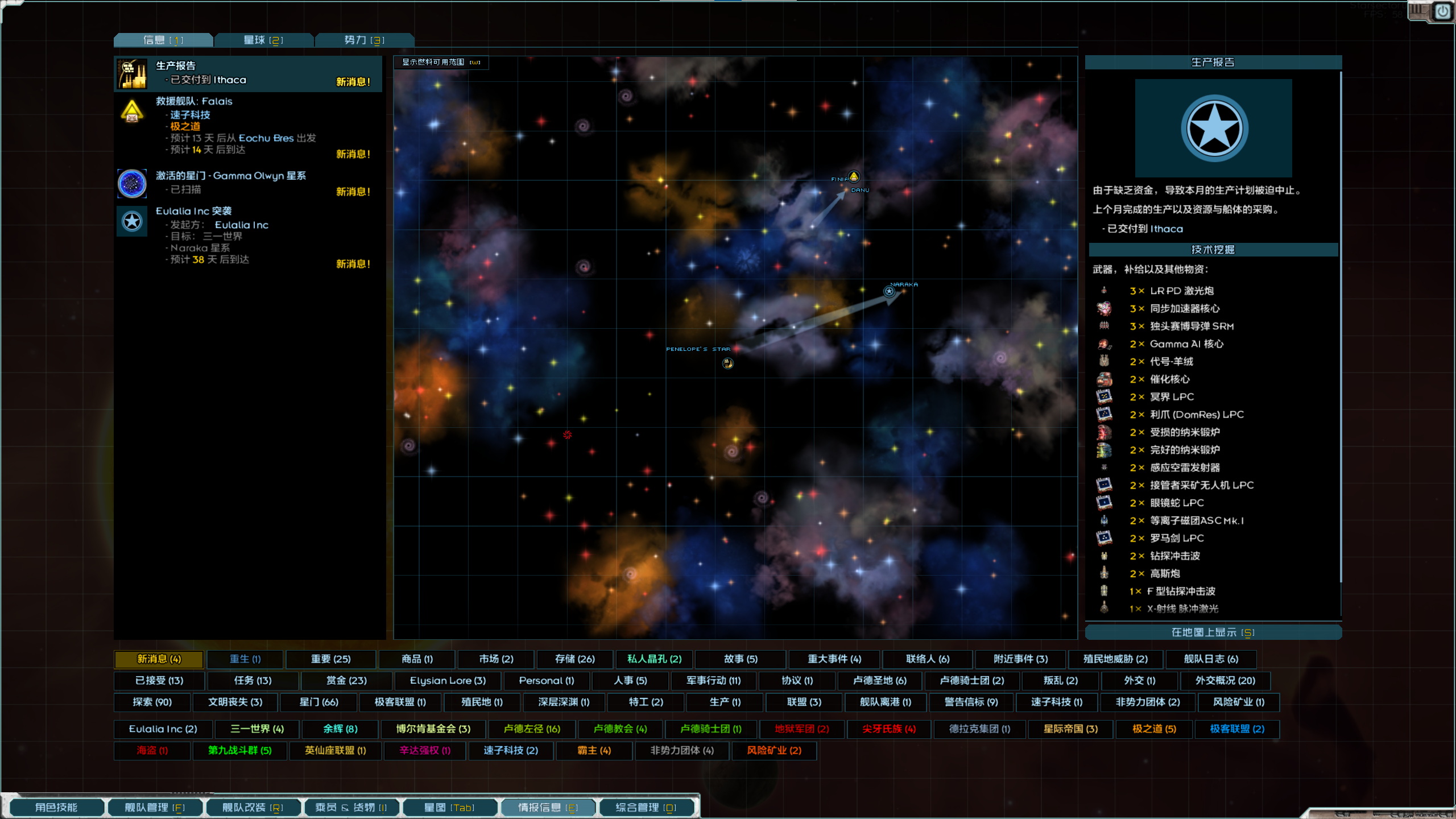
Task: Click the Eulalia Inc raid star icon
Action: [x=132, y=221]
